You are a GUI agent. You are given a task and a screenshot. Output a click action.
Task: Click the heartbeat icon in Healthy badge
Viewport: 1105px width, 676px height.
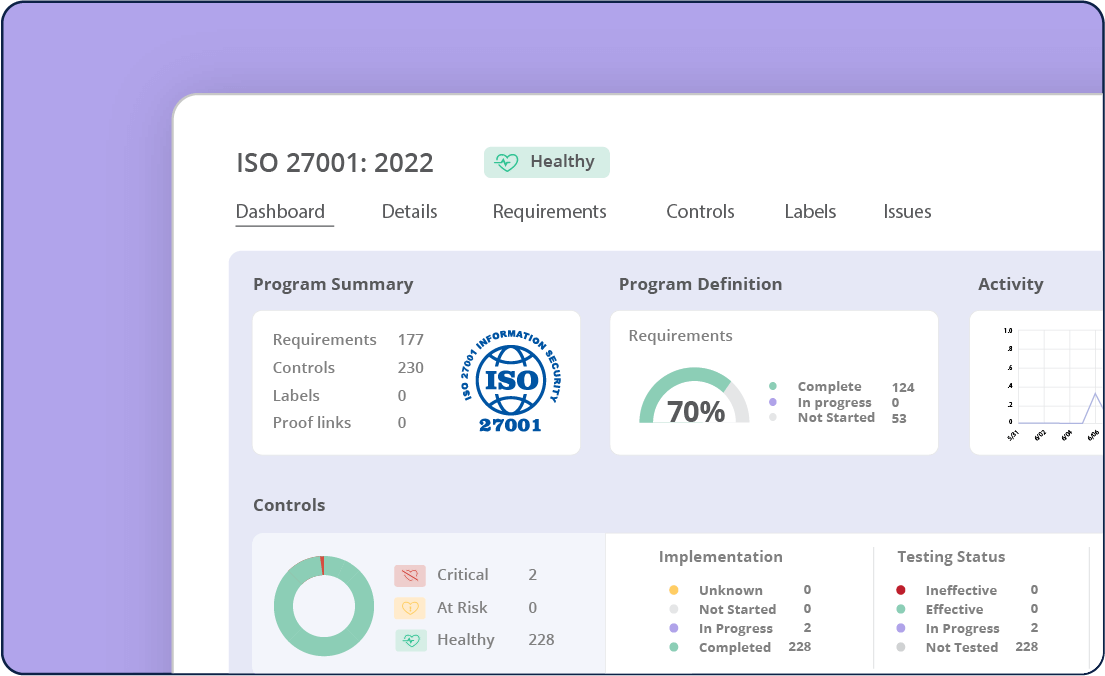506,162
